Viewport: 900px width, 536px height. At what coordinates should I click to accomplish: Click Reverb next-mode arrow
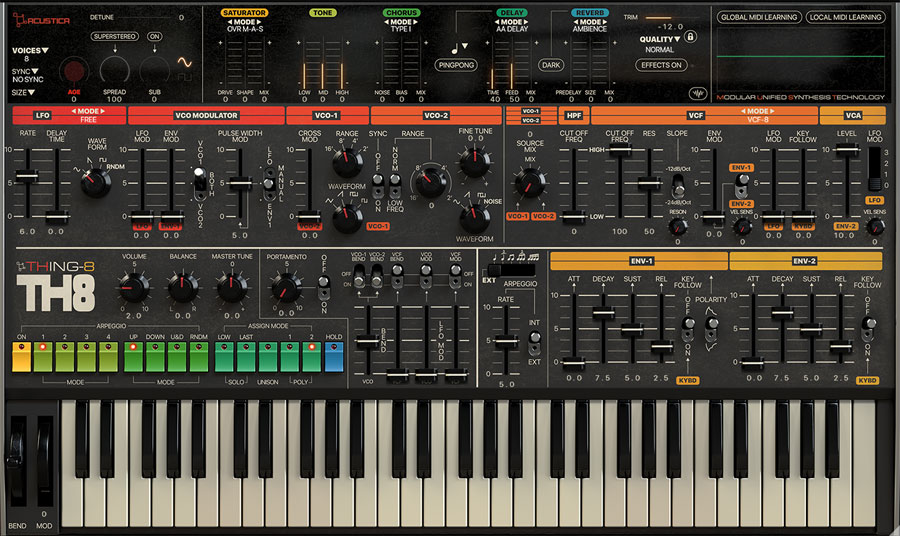pos(604,22)
